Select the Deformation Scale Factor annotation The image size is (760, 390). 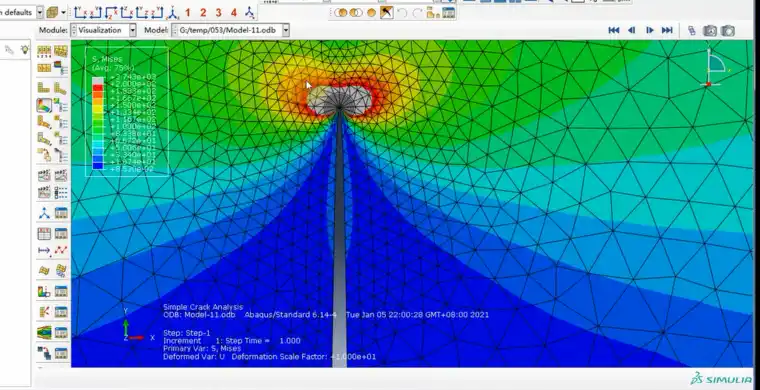coord(303,357)
